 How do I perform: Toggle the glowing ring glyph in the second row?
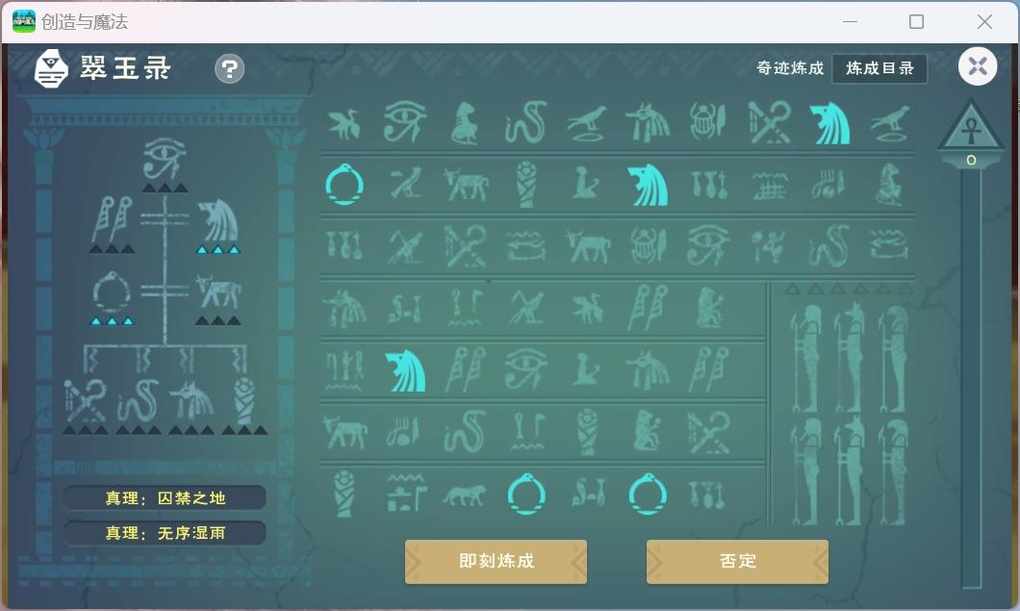click(344, 184)
